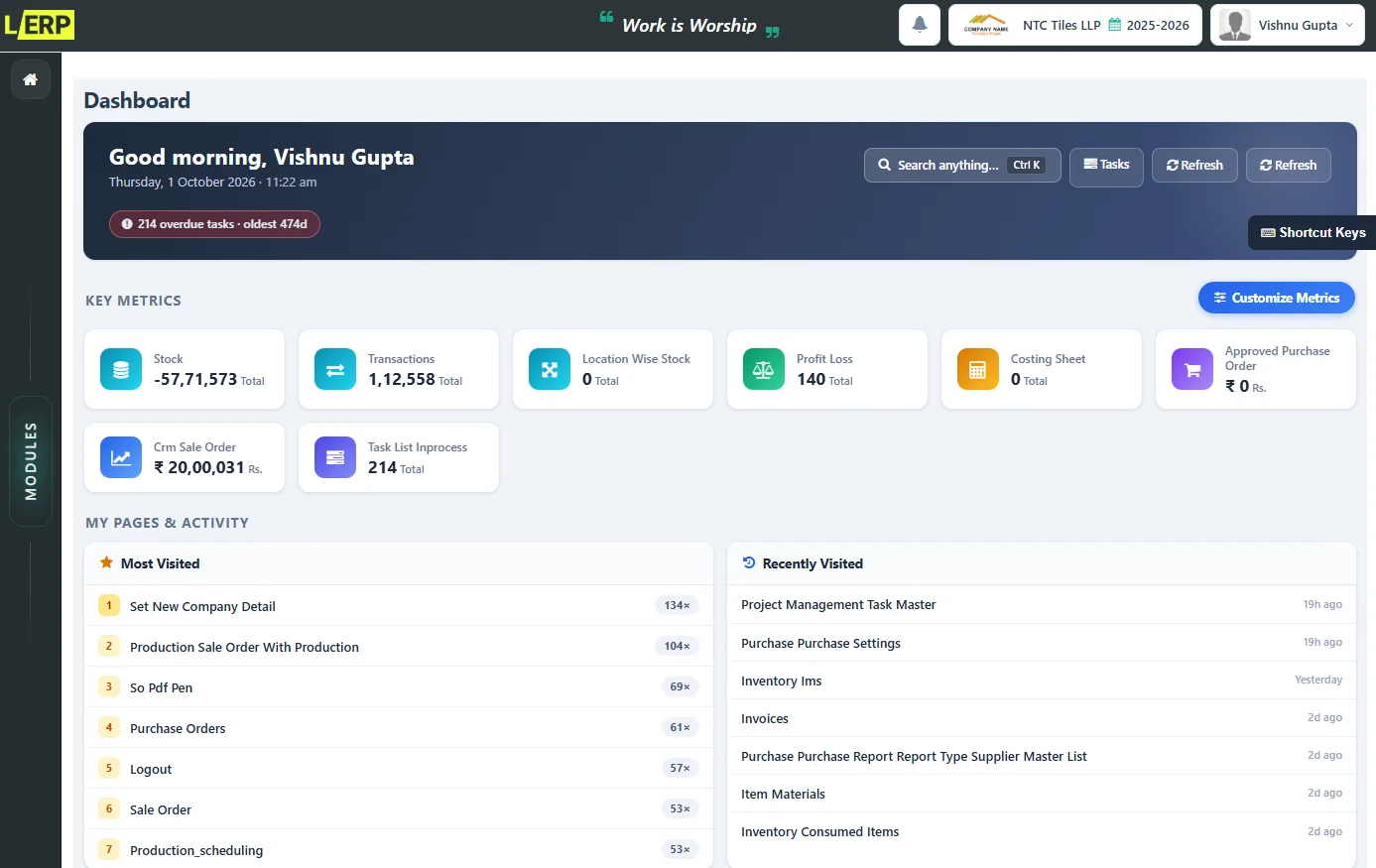Open Inventory Ims recent page

coord(1042,681)
